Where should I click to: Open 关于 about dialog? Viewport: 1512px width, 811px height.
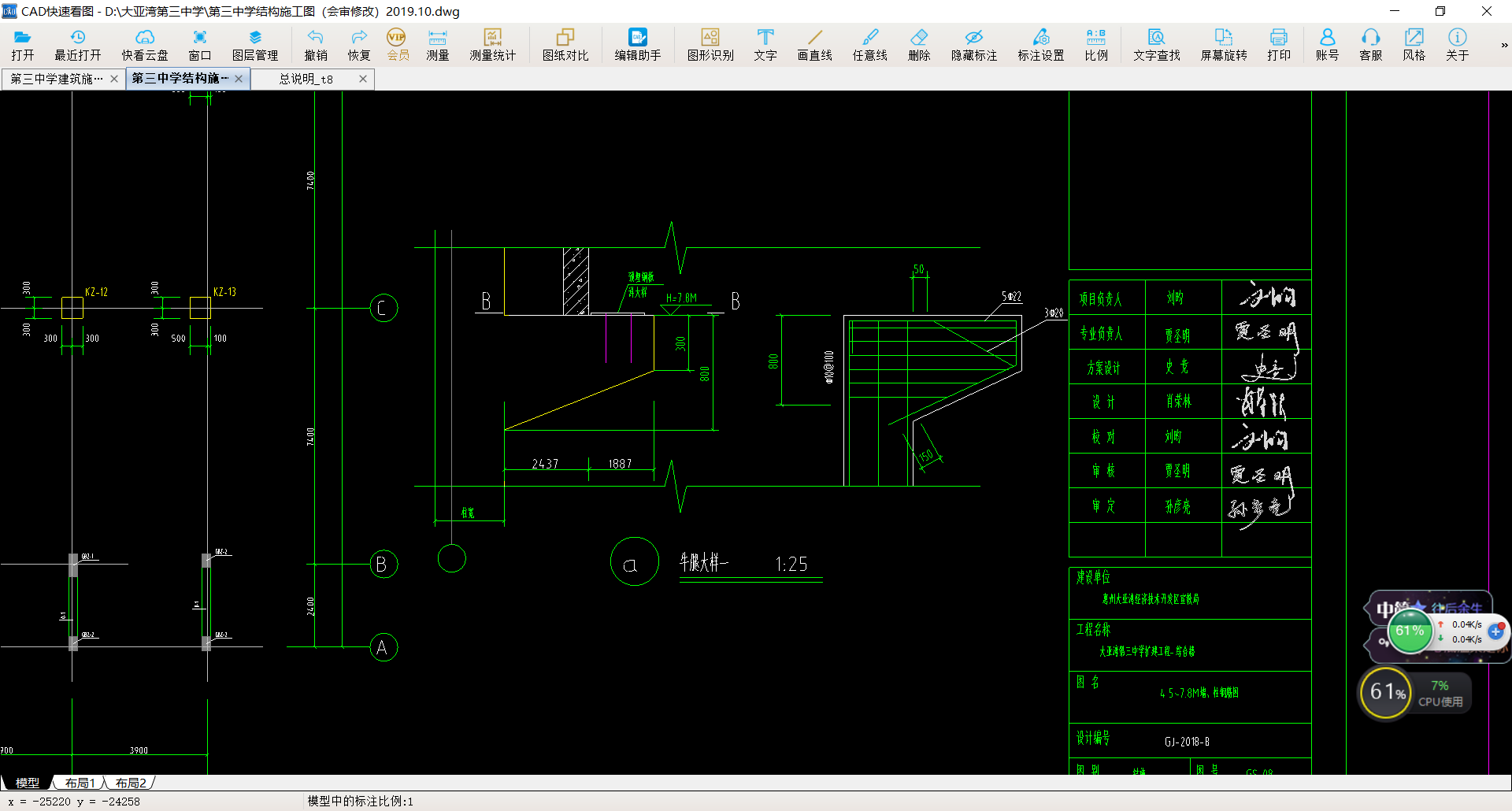(x=1458, y=45)
